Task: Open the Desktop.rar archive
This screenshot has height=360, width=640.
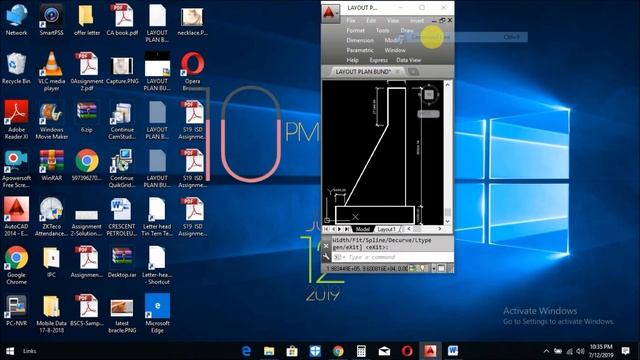Action: (122, 262)
